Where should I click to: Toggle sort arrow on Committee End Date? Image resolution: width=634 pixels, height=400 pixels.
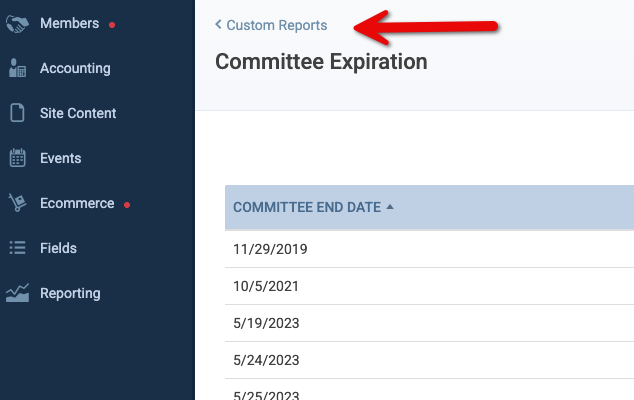pos(390,207)
